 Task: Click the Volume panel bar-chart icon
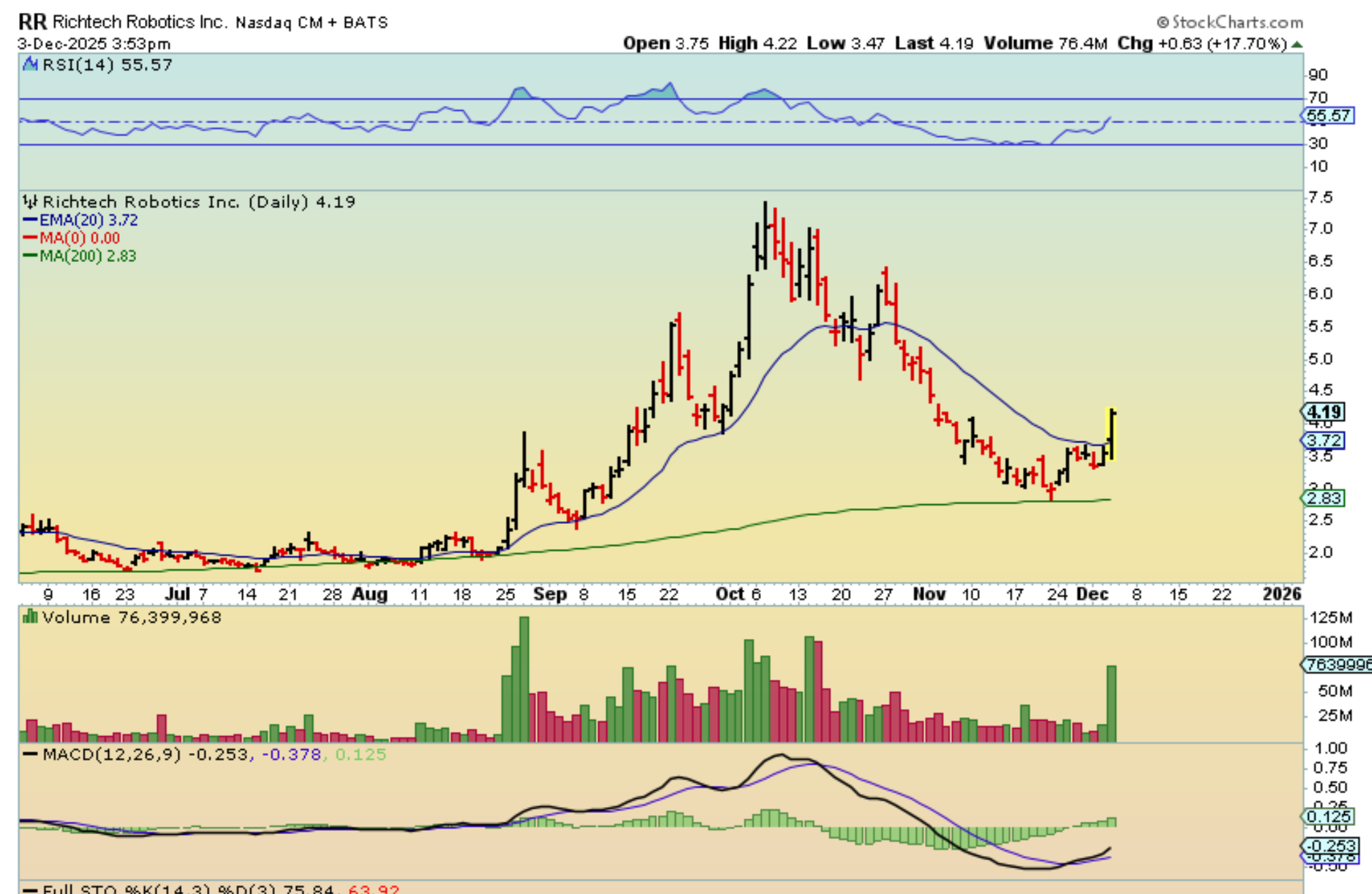click(30, 617)
